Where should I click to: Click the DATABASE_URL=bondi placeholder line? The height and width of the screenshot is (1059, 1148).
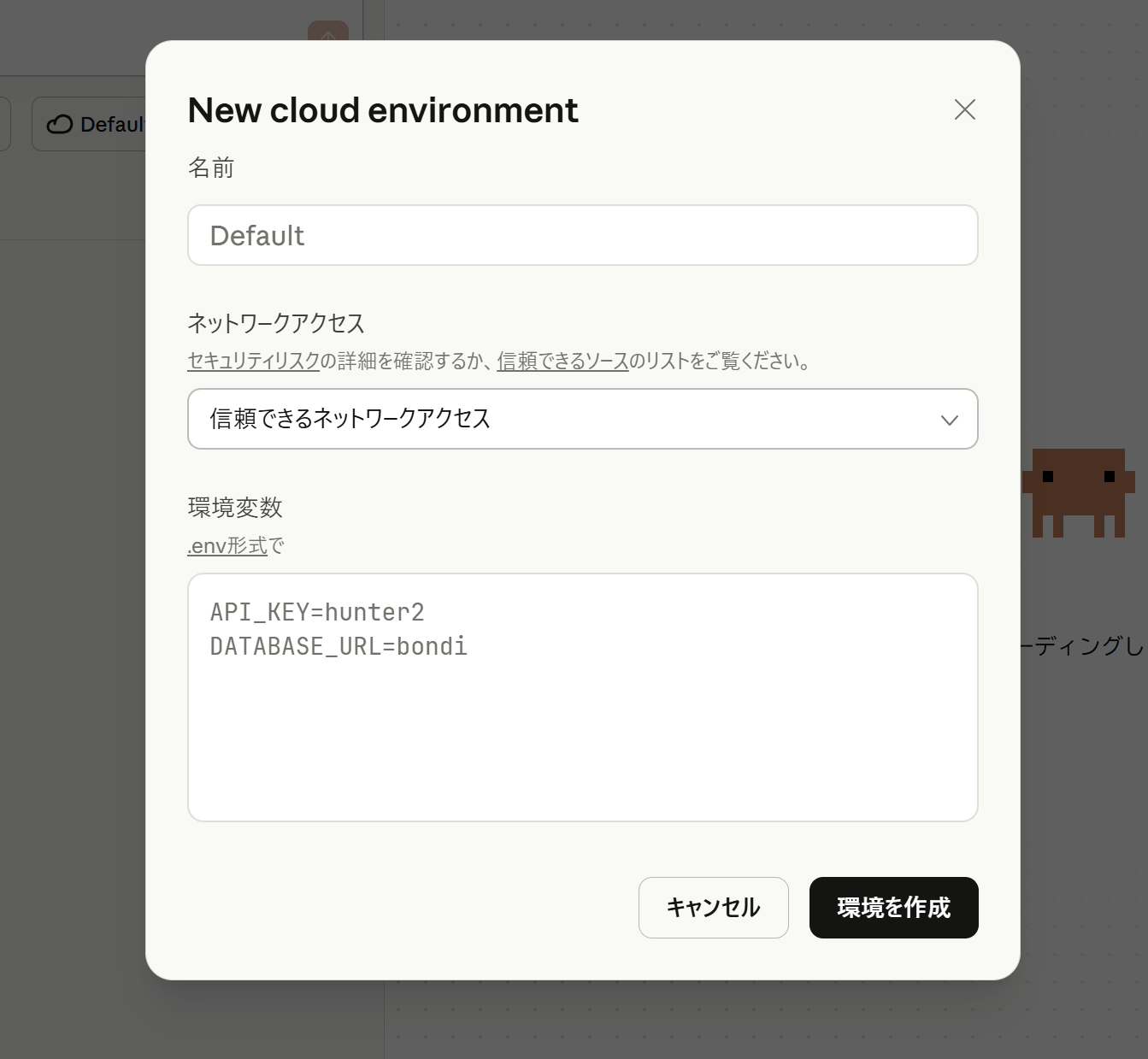pos(339,646)
